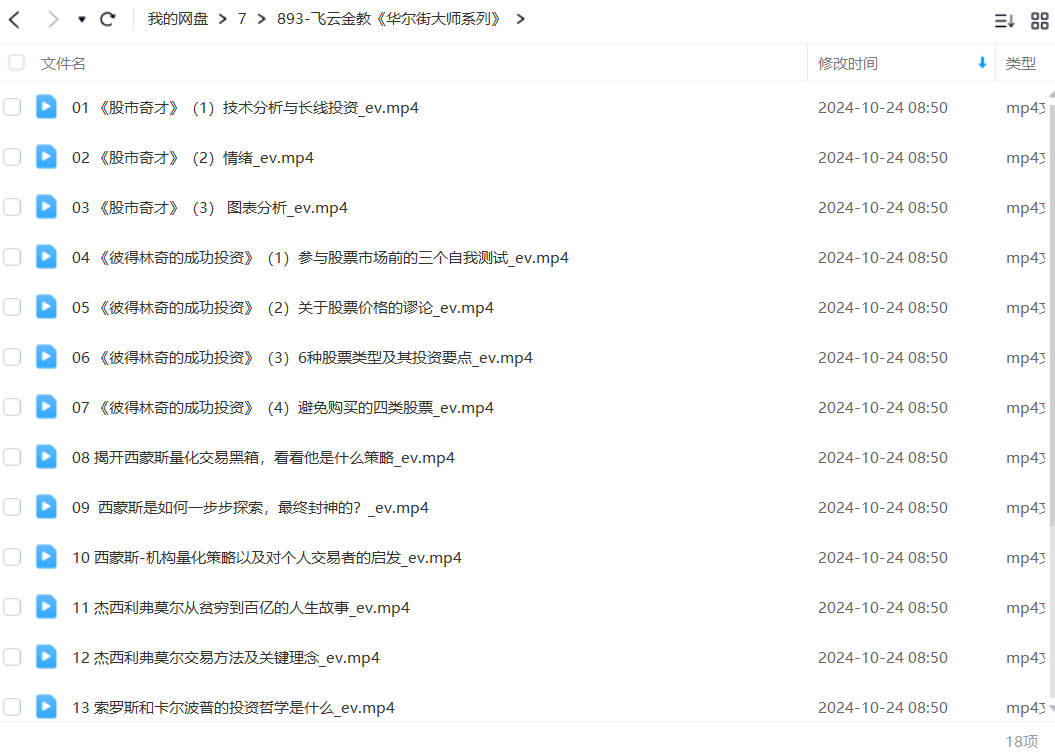This screenshot has height=752, width=1055.
Task: Check the box for file 05 关于股票价格的谬论
Action: click(x=12, y=307)
